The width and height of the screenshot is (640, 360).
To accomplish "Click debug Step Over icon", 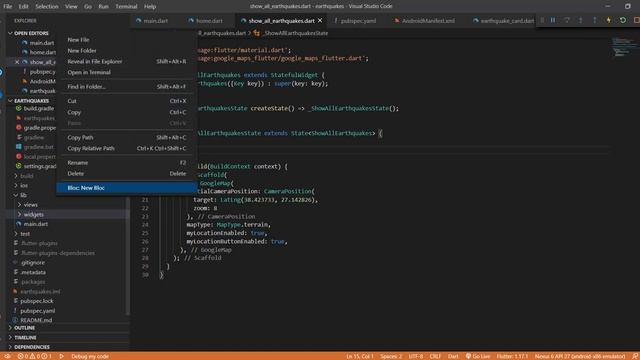I will coord(567,20).
